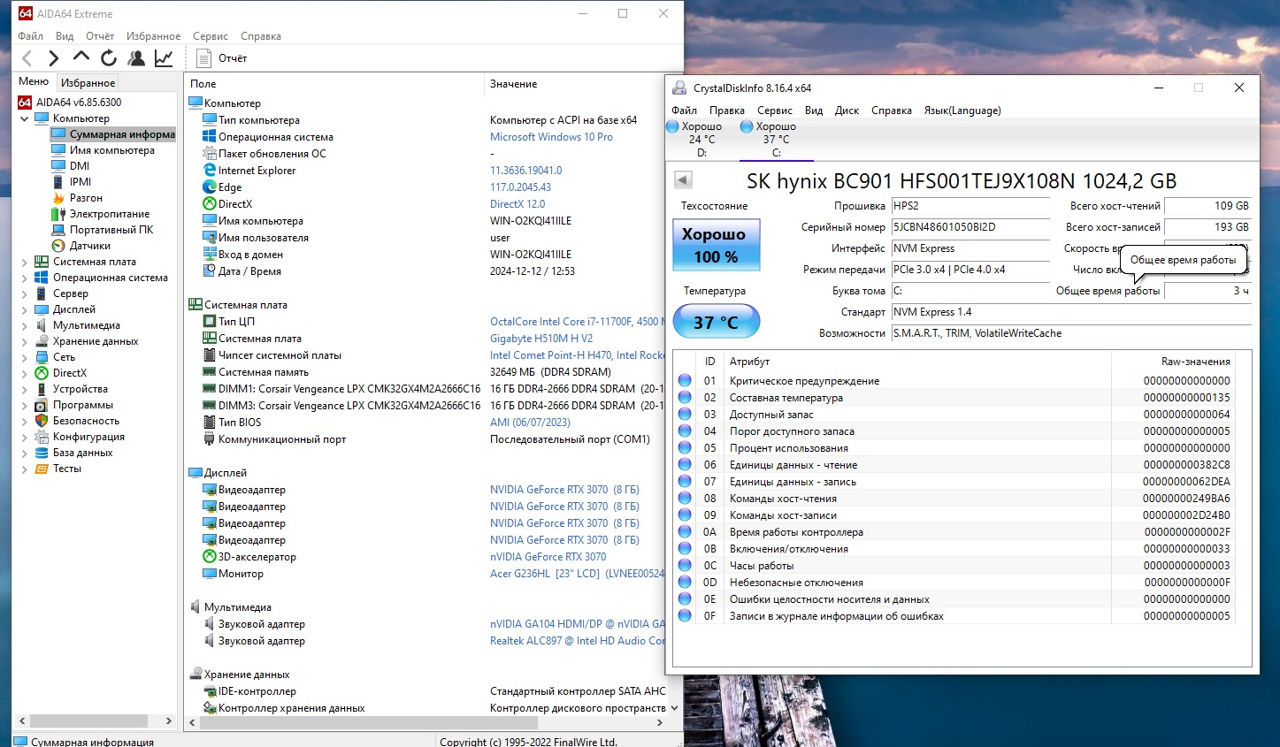The image size is (1280, 747).
Task: Switch to the Меню tab in sidebar
Action: 33,82
